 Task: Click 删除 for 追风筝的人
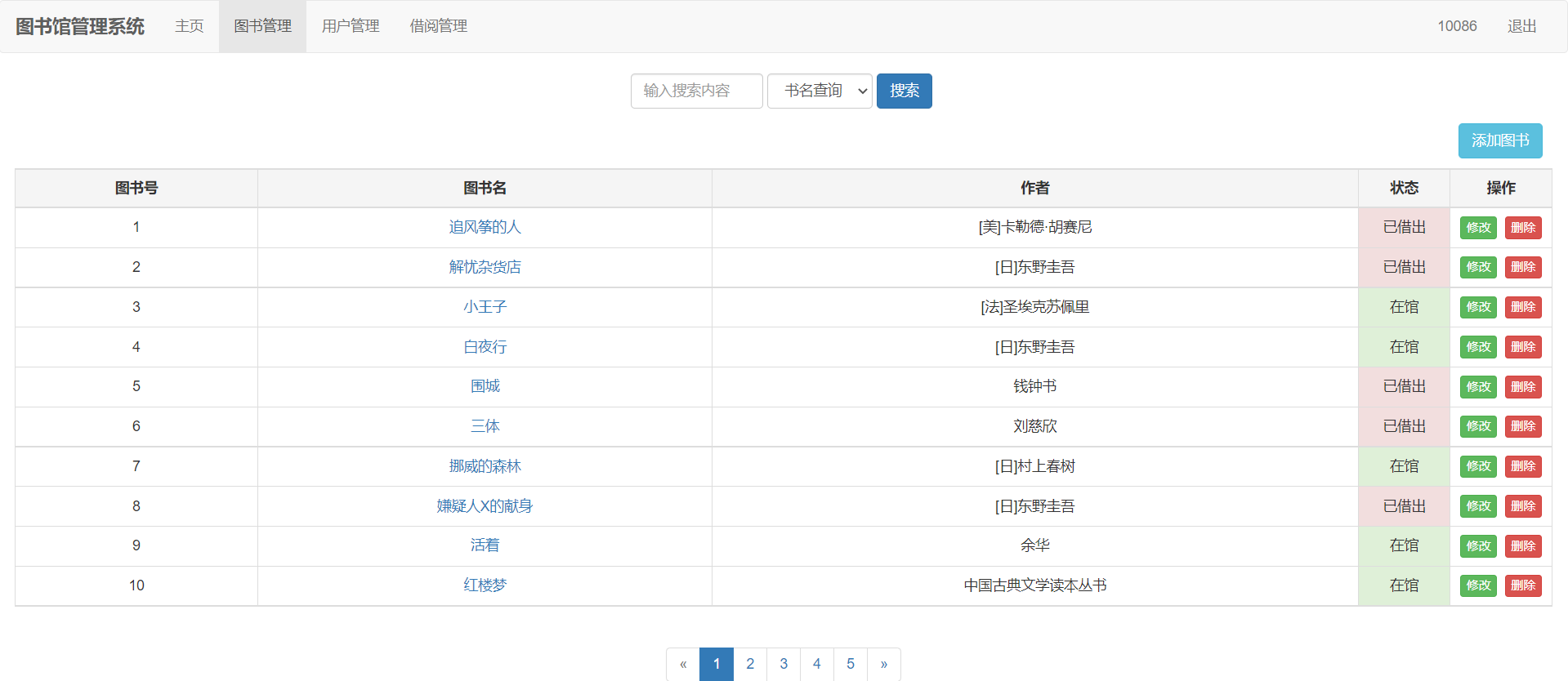[1523, 228]
